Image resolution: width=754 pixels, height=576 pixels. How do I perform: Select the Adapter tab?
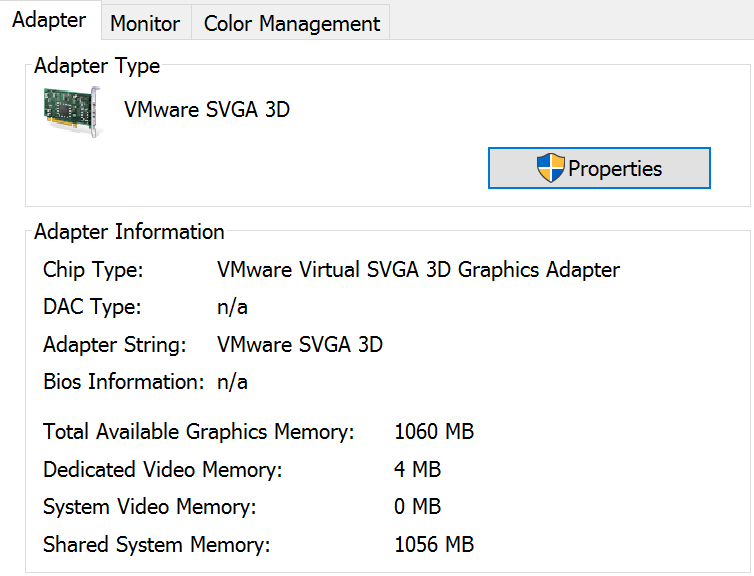click(x=50, y=20)
